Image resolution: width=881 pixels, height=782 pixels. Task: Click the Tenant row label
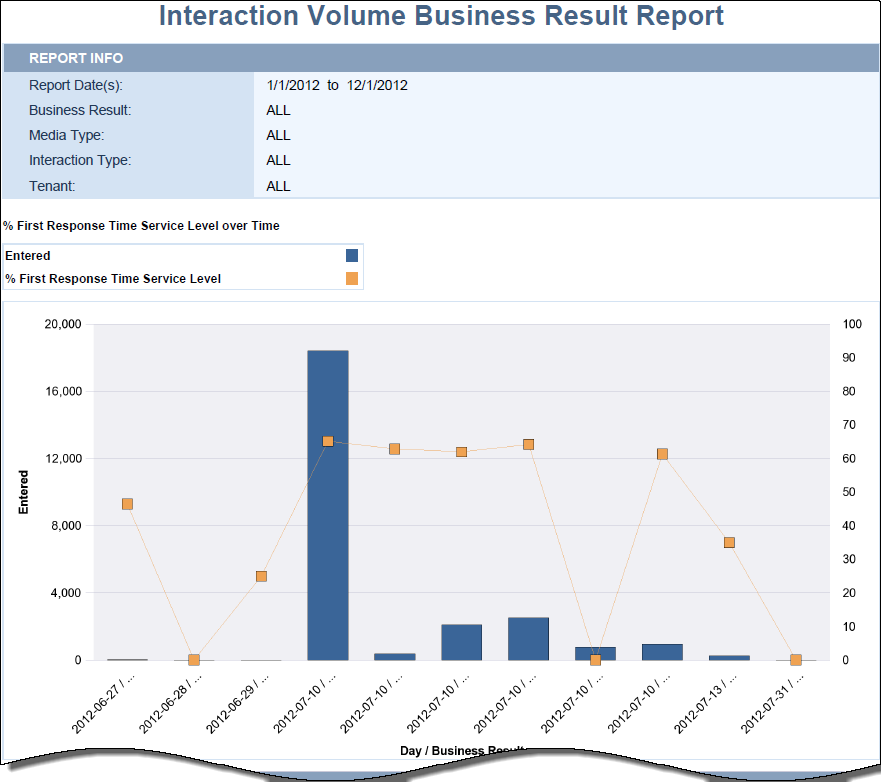click(x=52, y=186)
